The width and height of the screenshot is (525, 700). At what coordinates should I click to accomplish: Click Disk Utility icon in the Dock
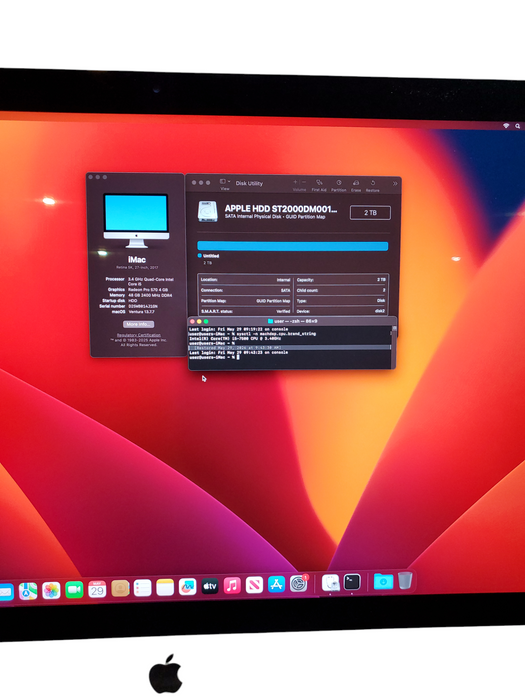click(330, 583)
